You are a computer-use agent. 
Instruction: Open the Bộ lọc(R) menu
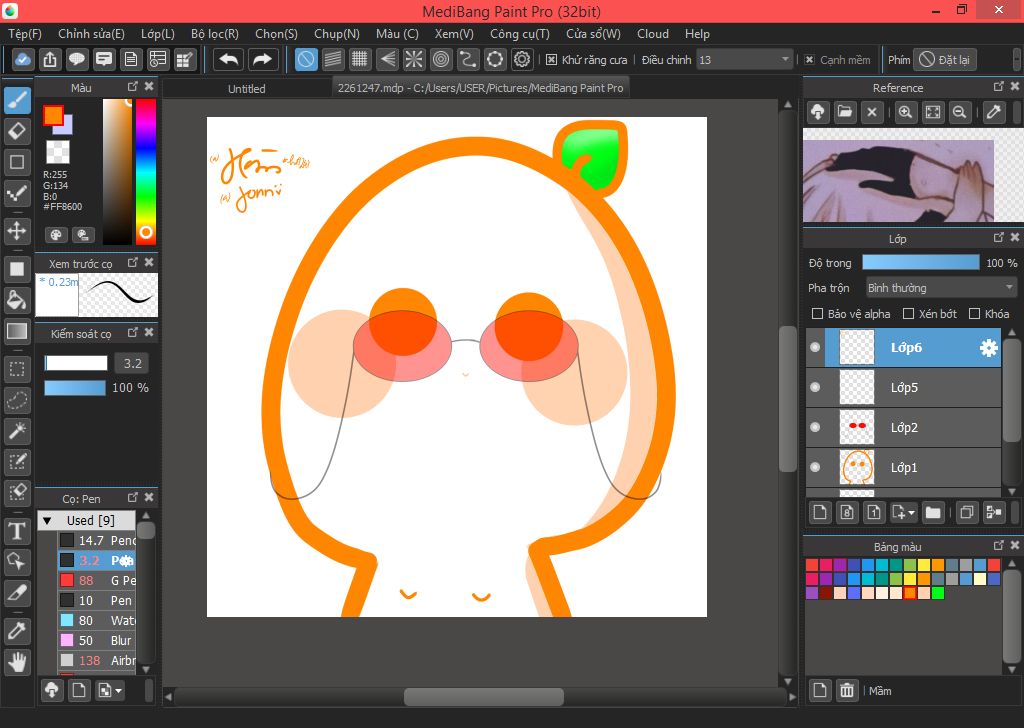[x=215, y=33]
